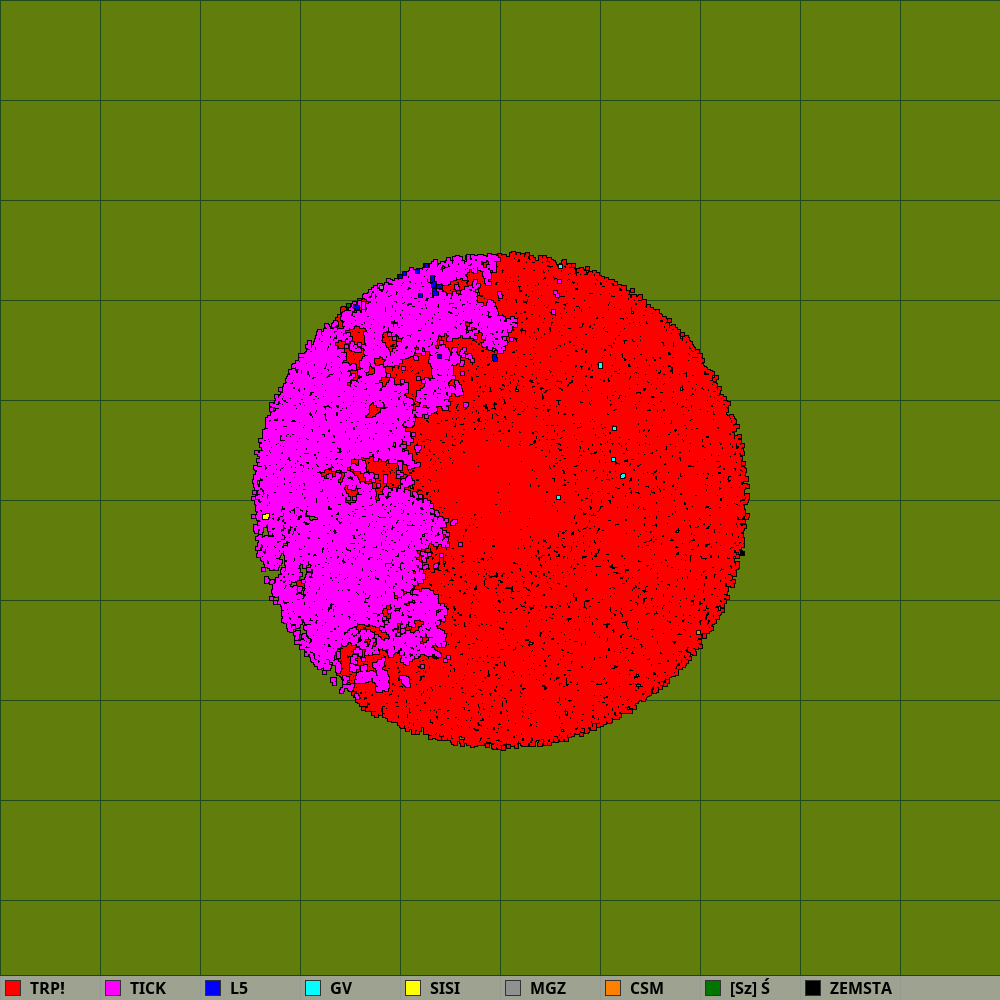Click the red TRP! legend swatch
Image resolution: width=1000 pixels, height=1000 pixels.
coord(13,988)
